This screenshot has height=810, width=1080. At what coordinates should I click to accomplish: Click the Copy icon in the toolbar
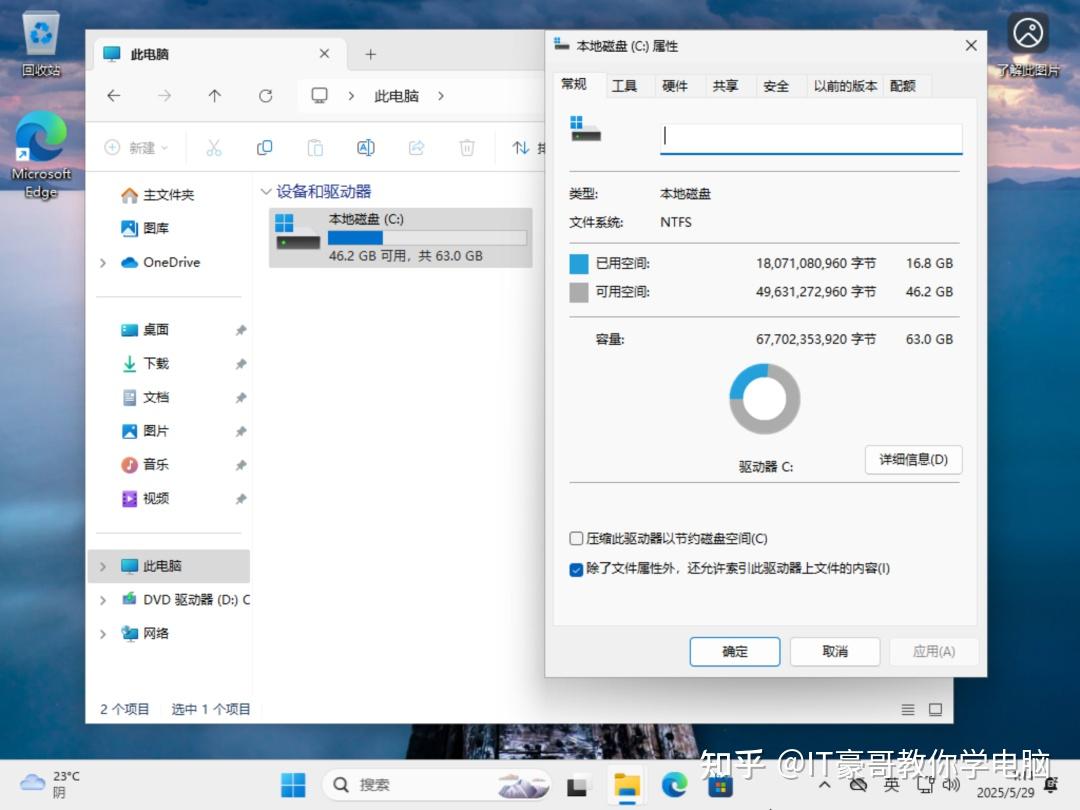pyautogui.click(x=264, y=147)
